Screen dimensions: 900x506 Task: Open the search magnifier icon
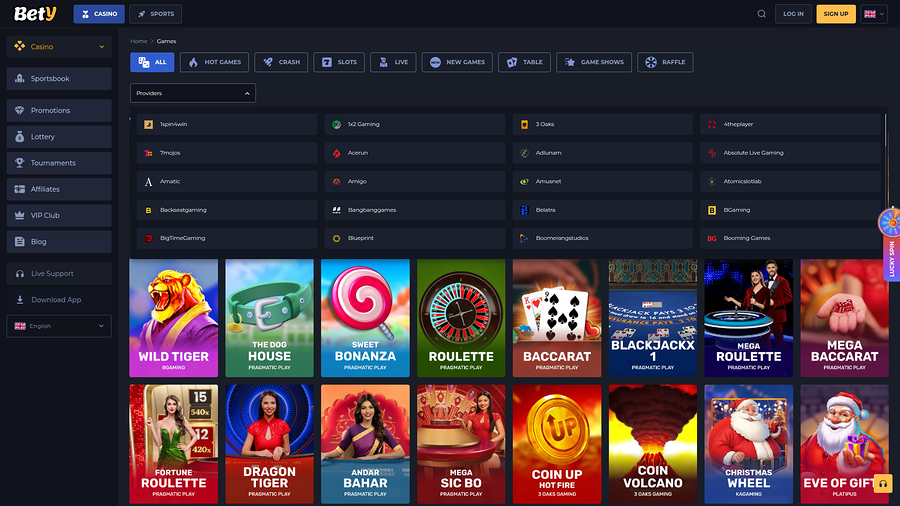[761, 14]
